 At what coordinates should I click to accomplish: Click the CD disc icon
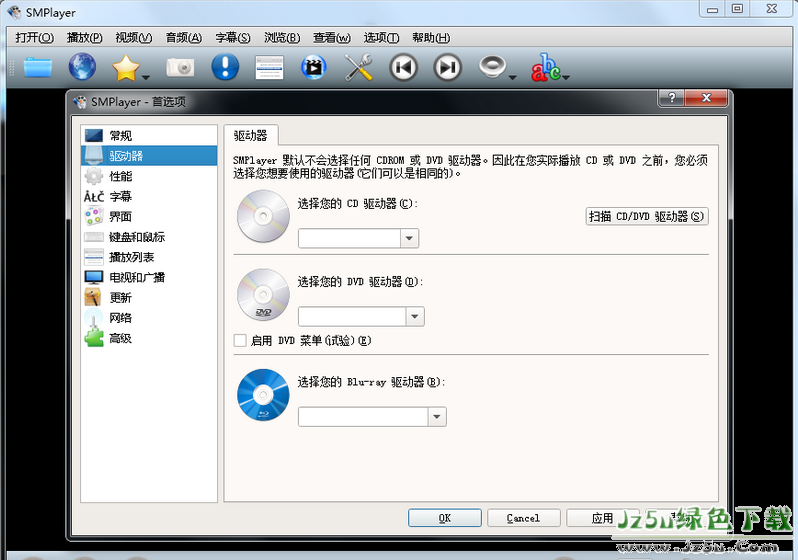point(263,216)
